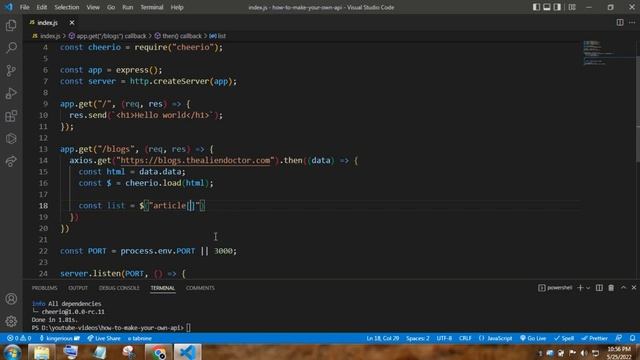Open the Terminal menu
This screenshot has height=360, width=640.
(x=151, y=7)
